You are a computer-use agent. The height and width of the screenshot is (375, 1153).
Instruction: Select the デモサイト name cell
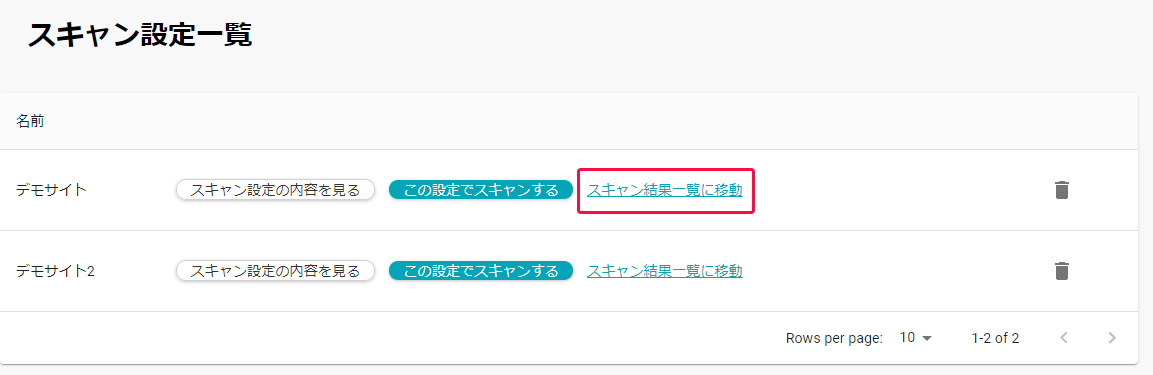point(51,190)
